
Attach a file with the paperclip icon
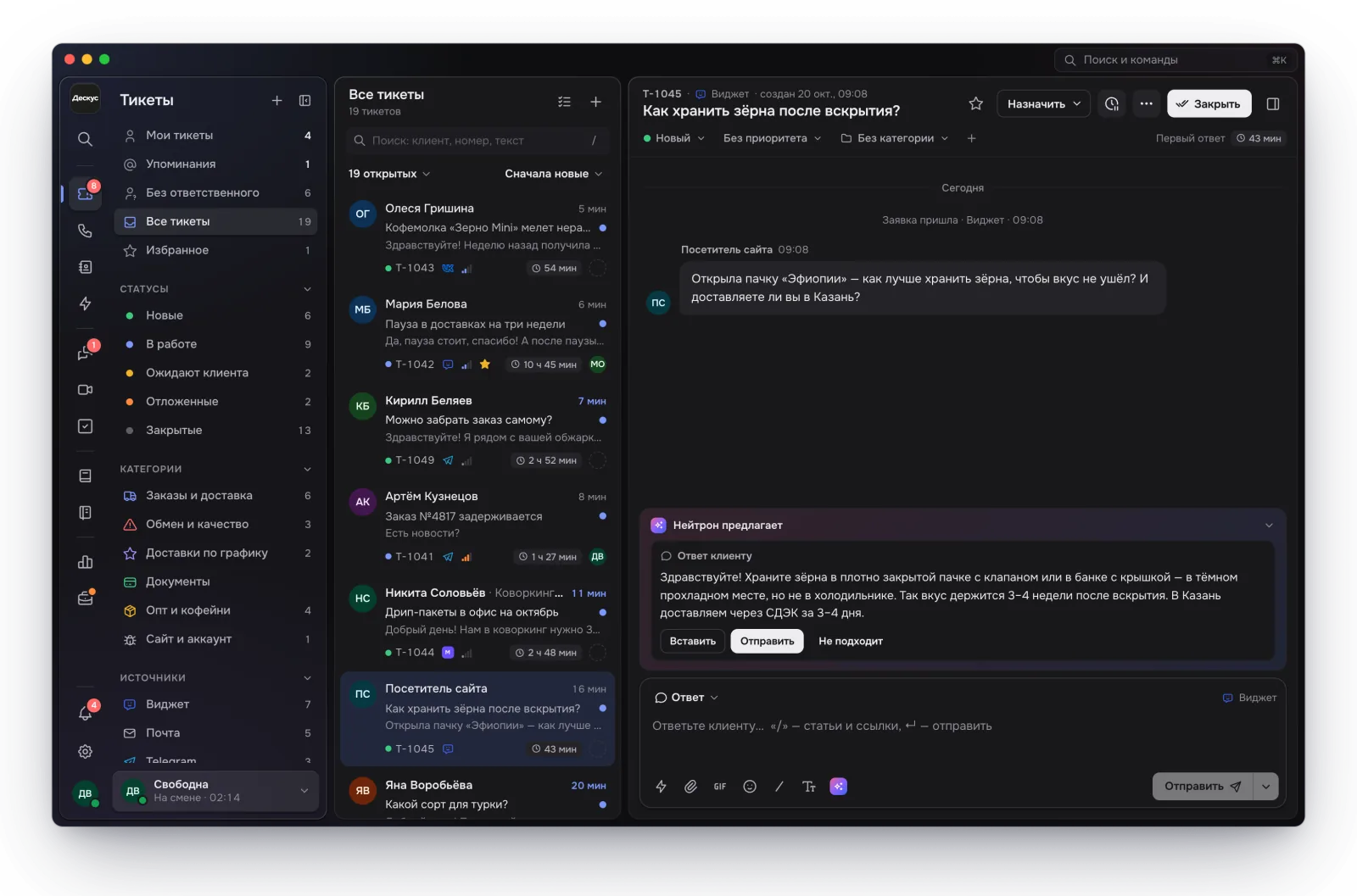click(690, 787)
